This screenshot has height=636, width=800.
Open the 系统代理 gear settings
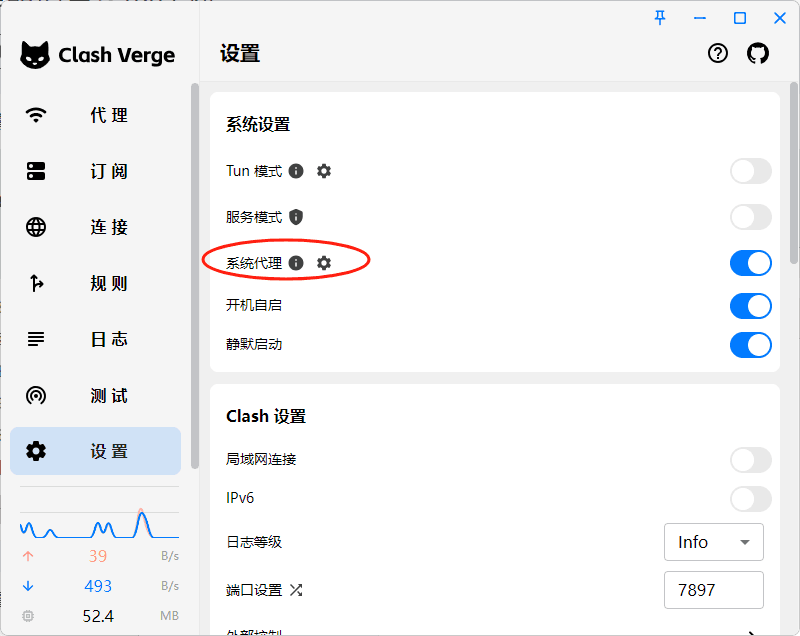(324, 263)
